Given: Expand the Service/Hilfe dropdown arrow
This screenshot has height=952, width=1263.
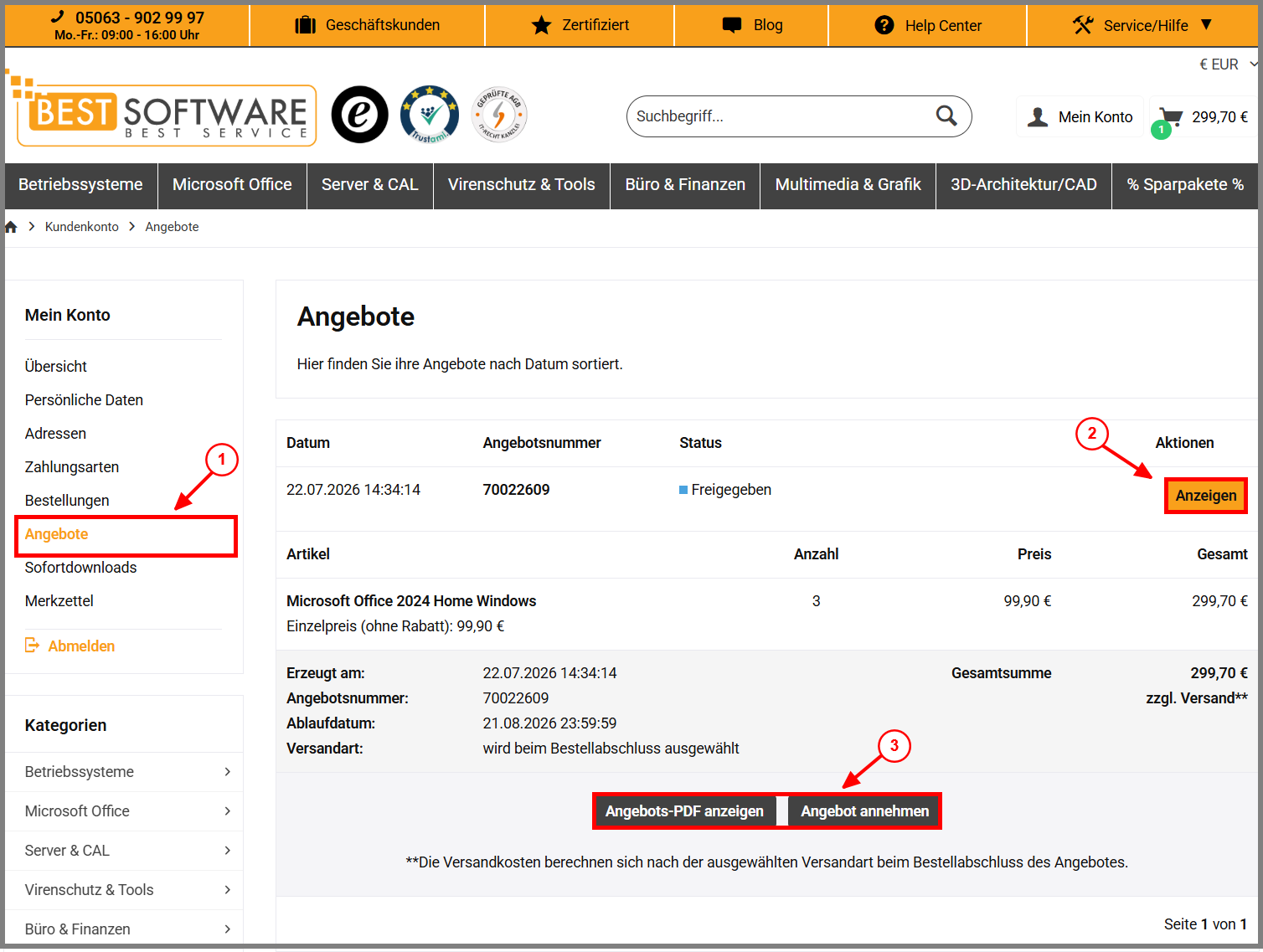Looking at the screenshot, I should [1206, 25].
